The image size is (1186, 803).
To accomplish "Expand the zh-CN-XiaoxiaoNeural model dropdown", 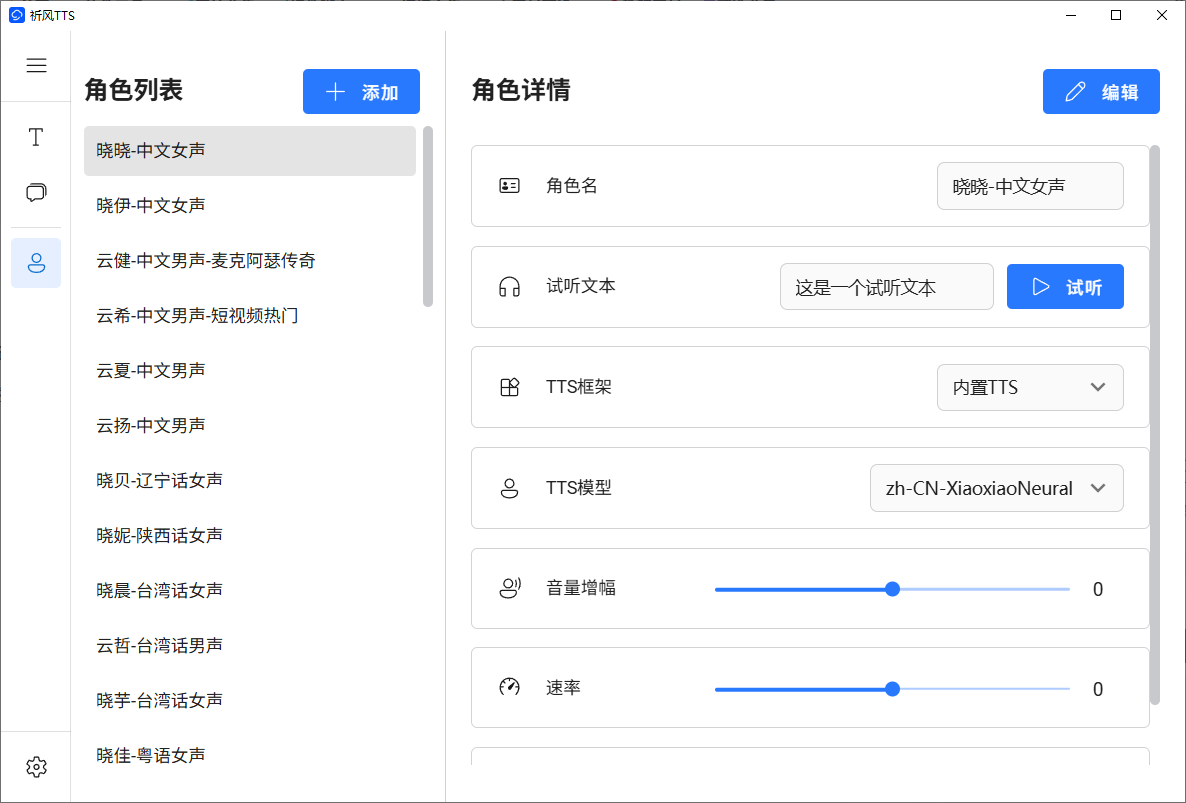I will (x=996, y=488).
